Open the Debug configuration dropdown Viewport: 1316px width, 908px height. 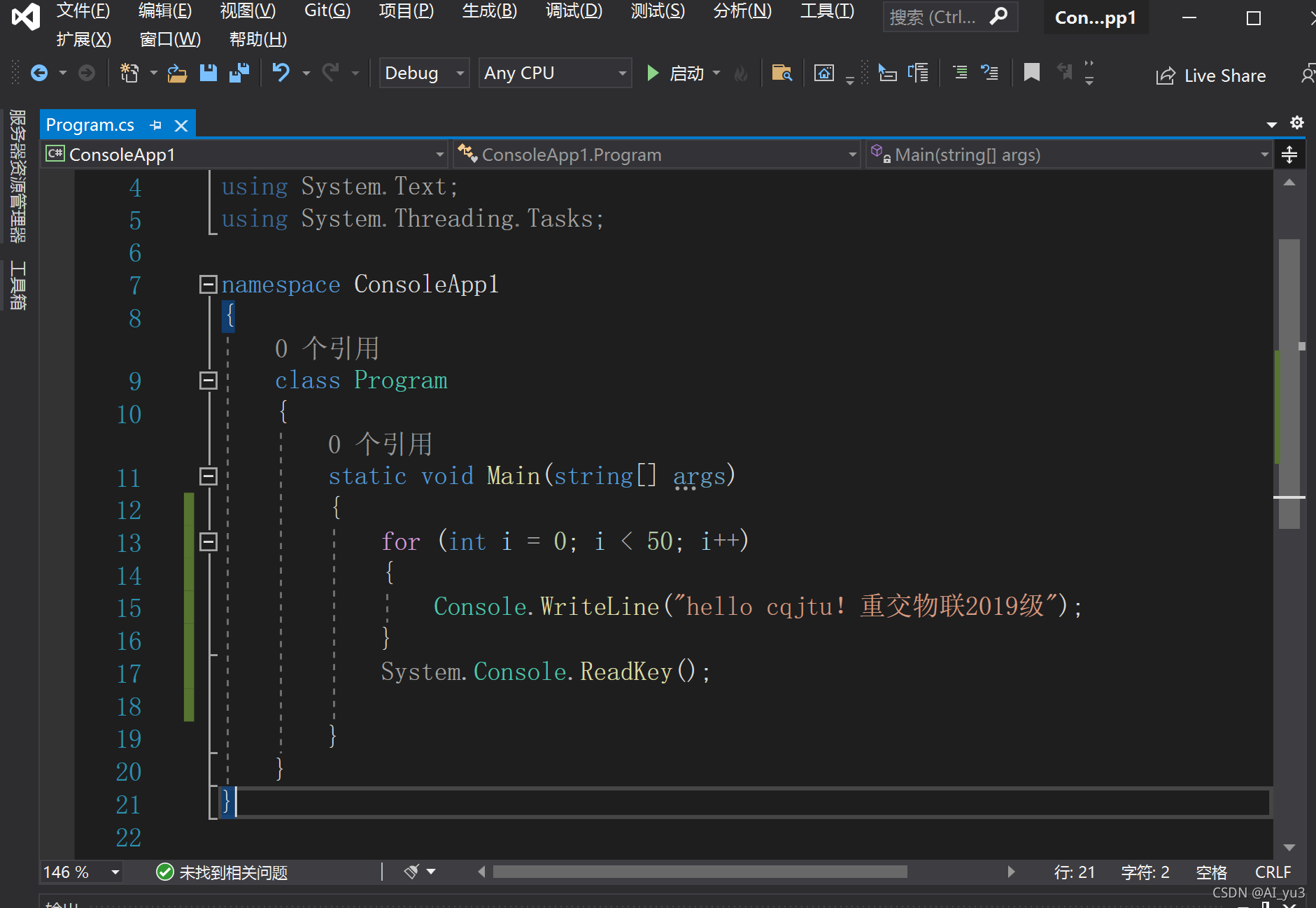point(424,73)
